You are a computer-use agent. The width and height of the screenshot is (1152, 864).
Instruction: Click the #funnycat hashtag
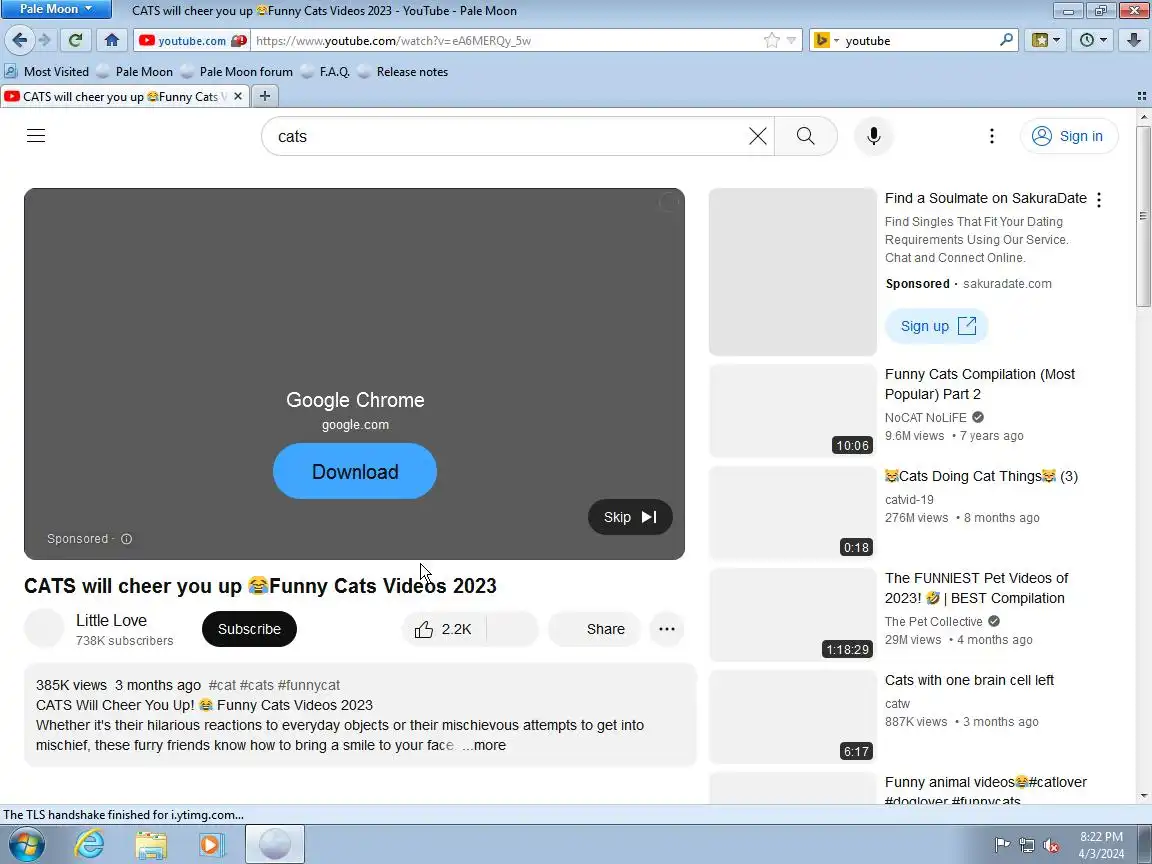[x=309, y=685]
